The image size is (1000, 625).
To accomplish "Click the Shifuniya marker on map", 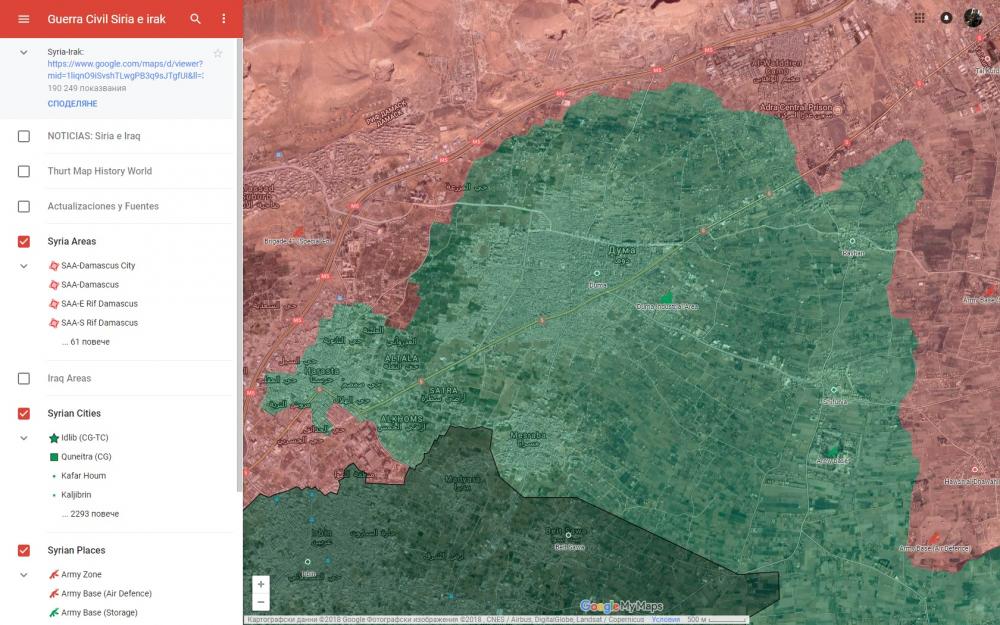I will pyautogui.click(x=833, y=390).
